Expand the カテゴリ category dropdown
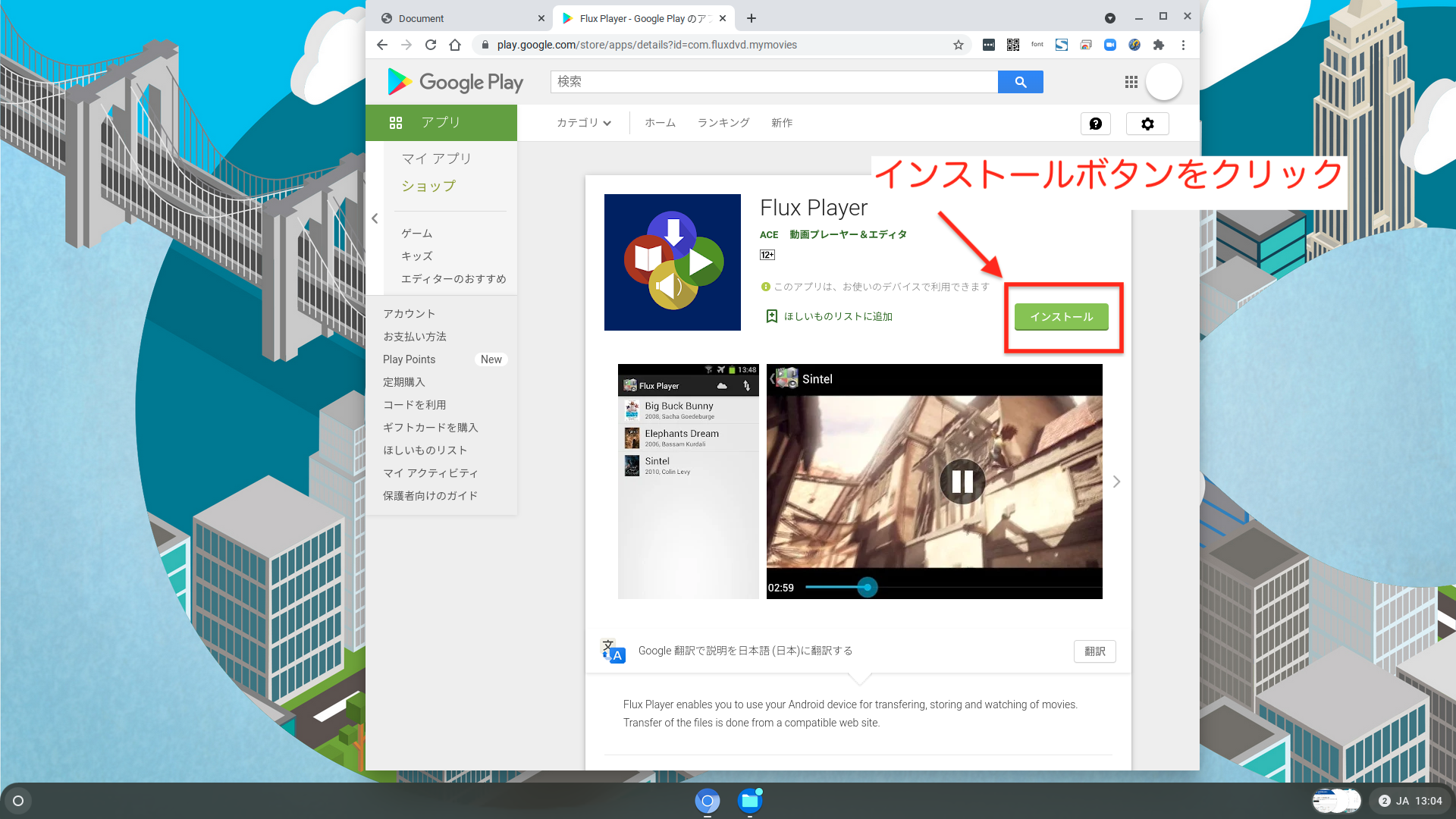The width and height of the screenshot is (1456, 819). point(583,123)
